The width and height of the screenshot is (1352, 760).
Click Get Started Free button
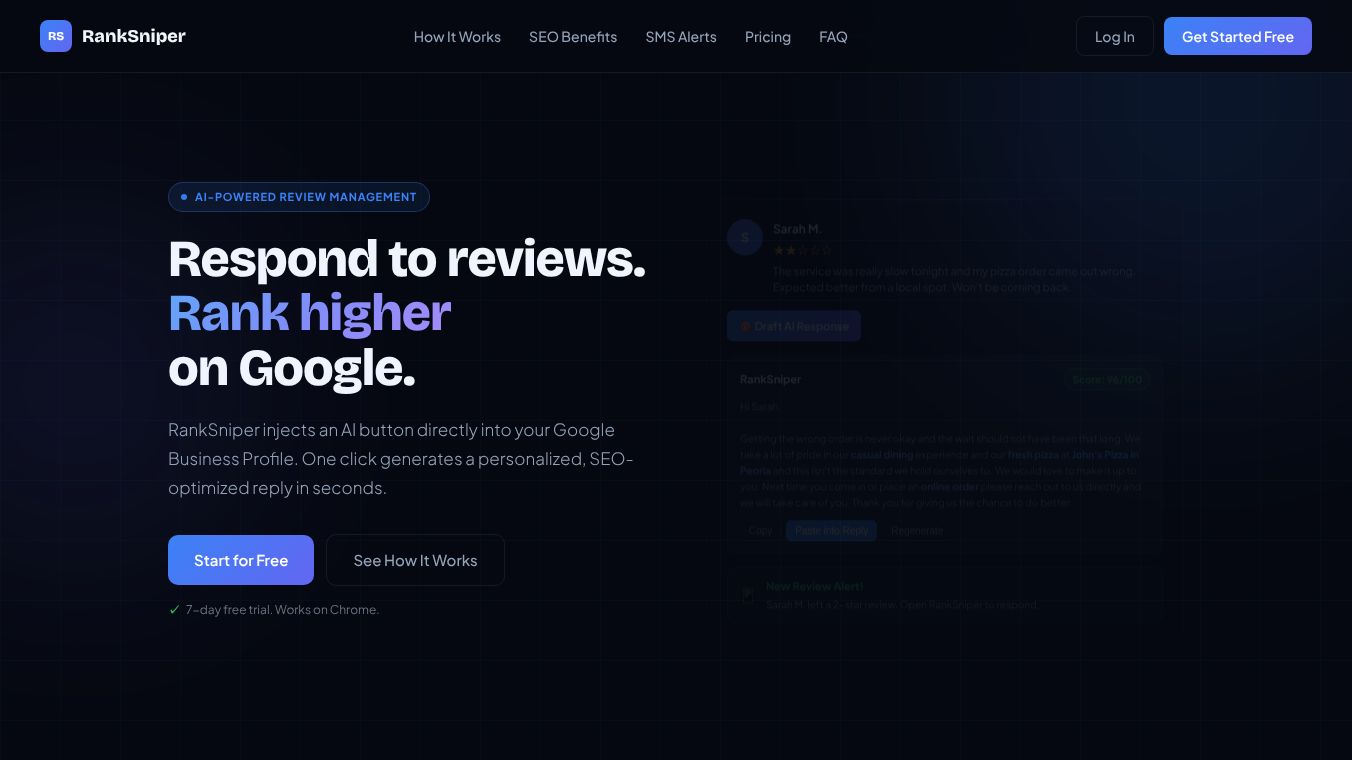click(1238, 36)
